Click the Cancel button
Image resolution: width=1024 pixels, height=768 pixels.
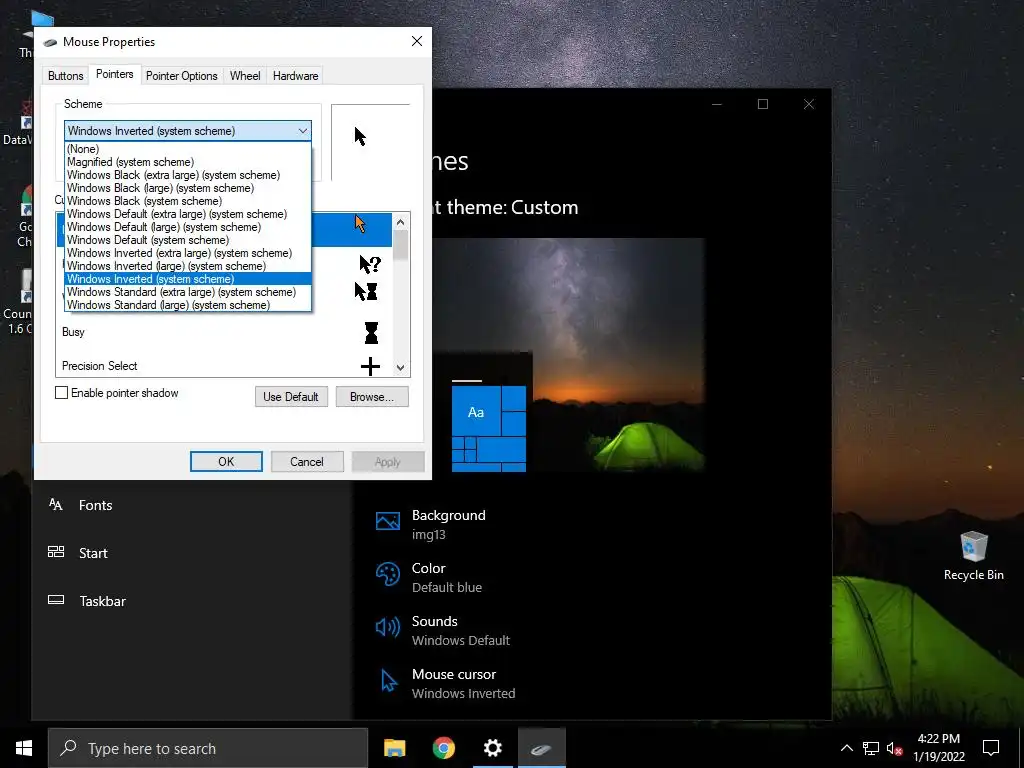(307, 462)
